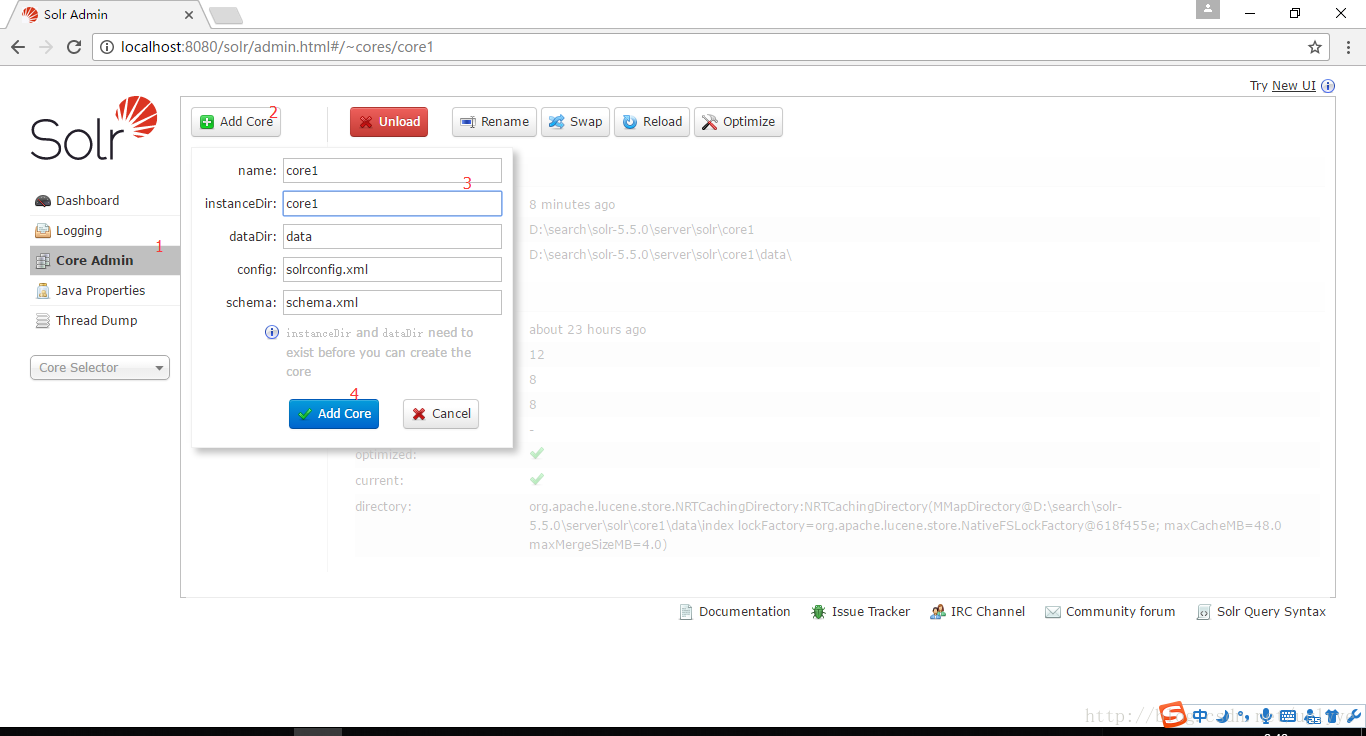Screen dimensions: 1366x736
Task: Click the site info icon in address bar
Action: coord(108,47)
